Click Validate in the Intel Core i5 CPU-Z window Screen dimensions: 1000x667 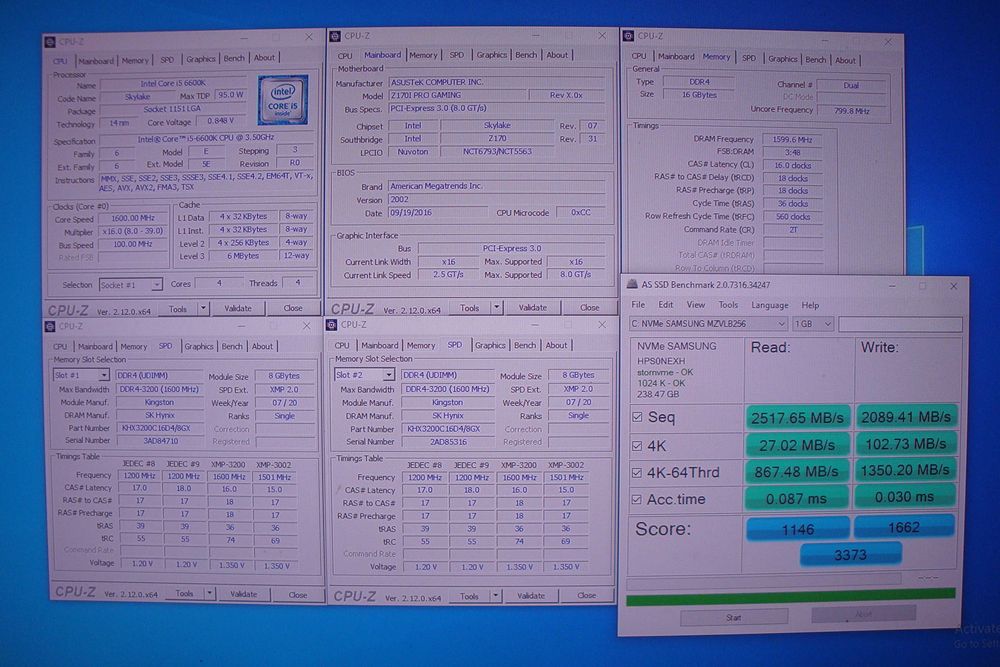[238, 309]
